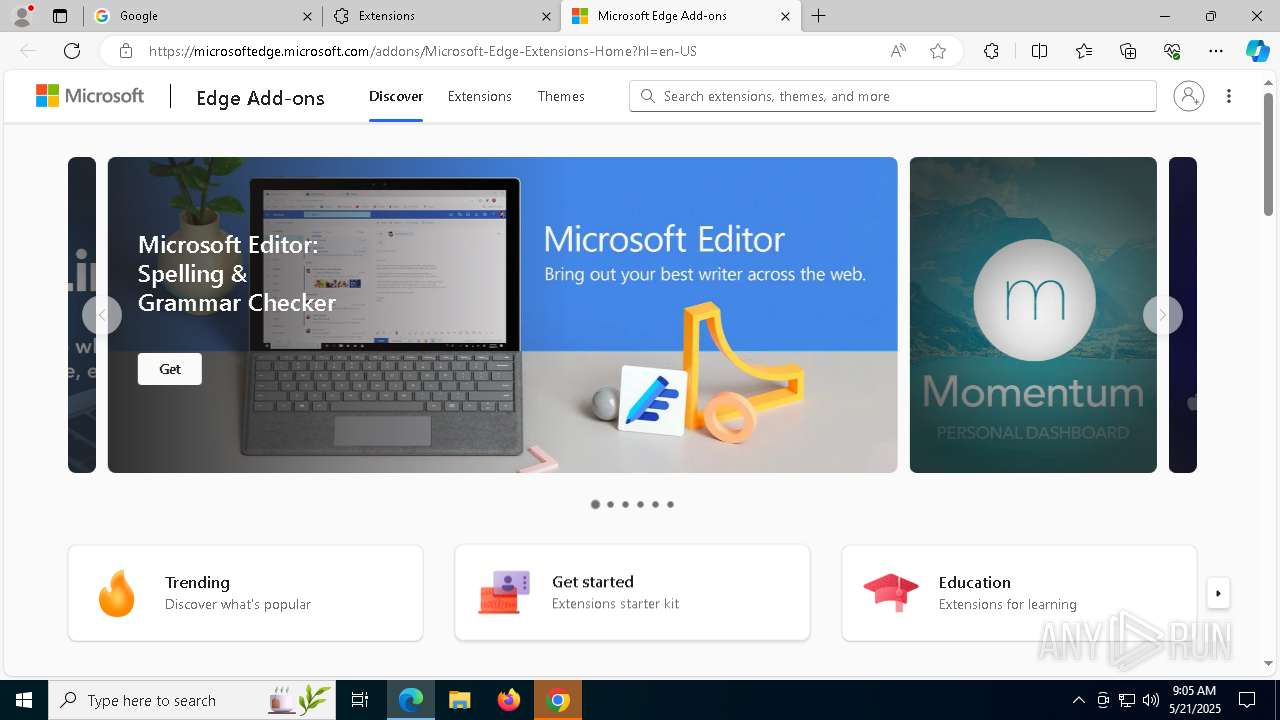Activate Read aloud icon in address bar
The width and height of the screenshot is (1280, 720).
[898, 51]
